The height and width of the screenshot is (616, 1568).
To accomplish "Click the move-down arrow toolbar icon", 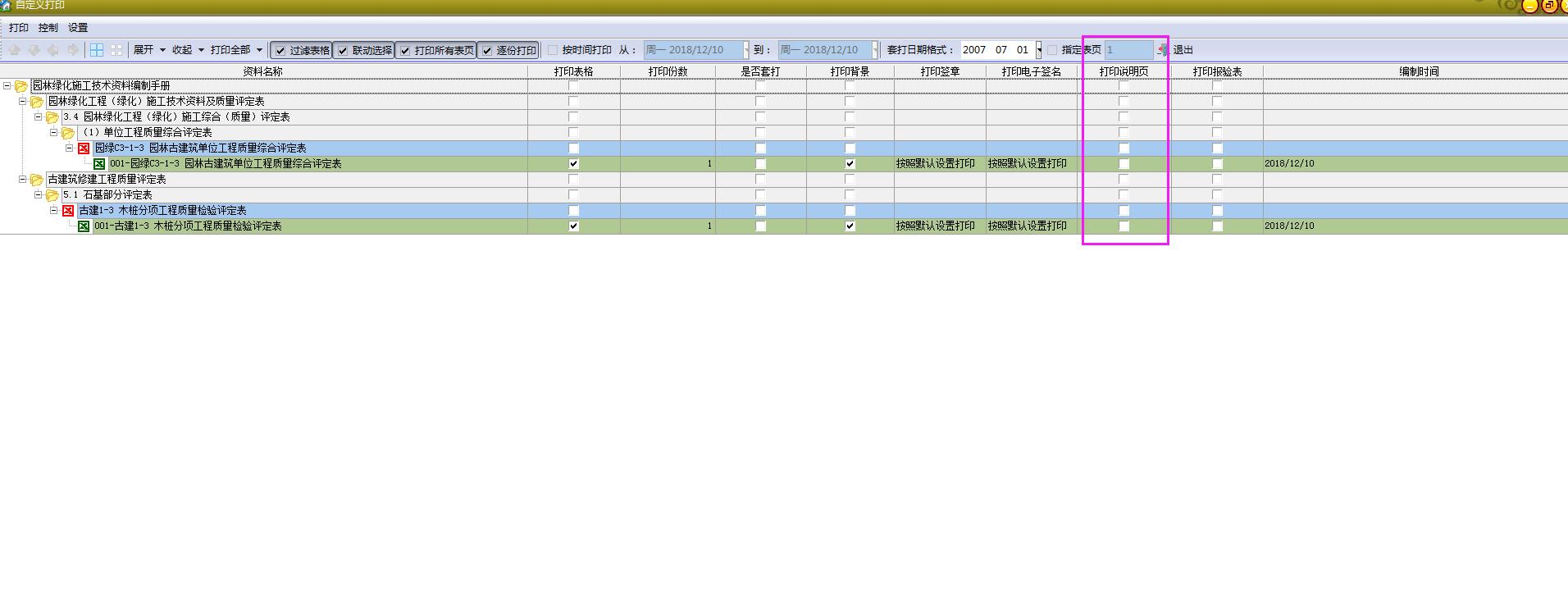I will click(x=34, y=50).
